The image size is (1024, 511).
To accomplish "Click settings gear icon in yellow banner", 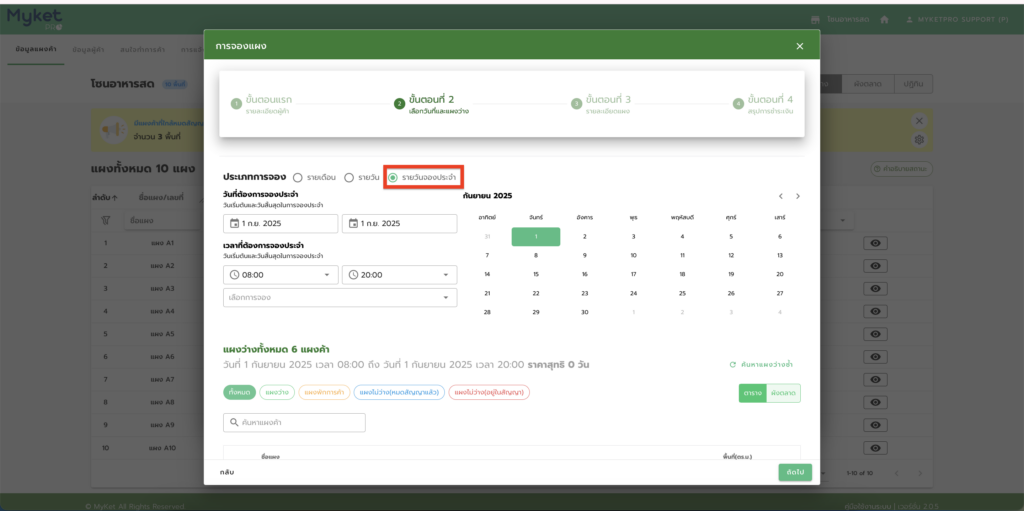I will click(x=919, y=139).
